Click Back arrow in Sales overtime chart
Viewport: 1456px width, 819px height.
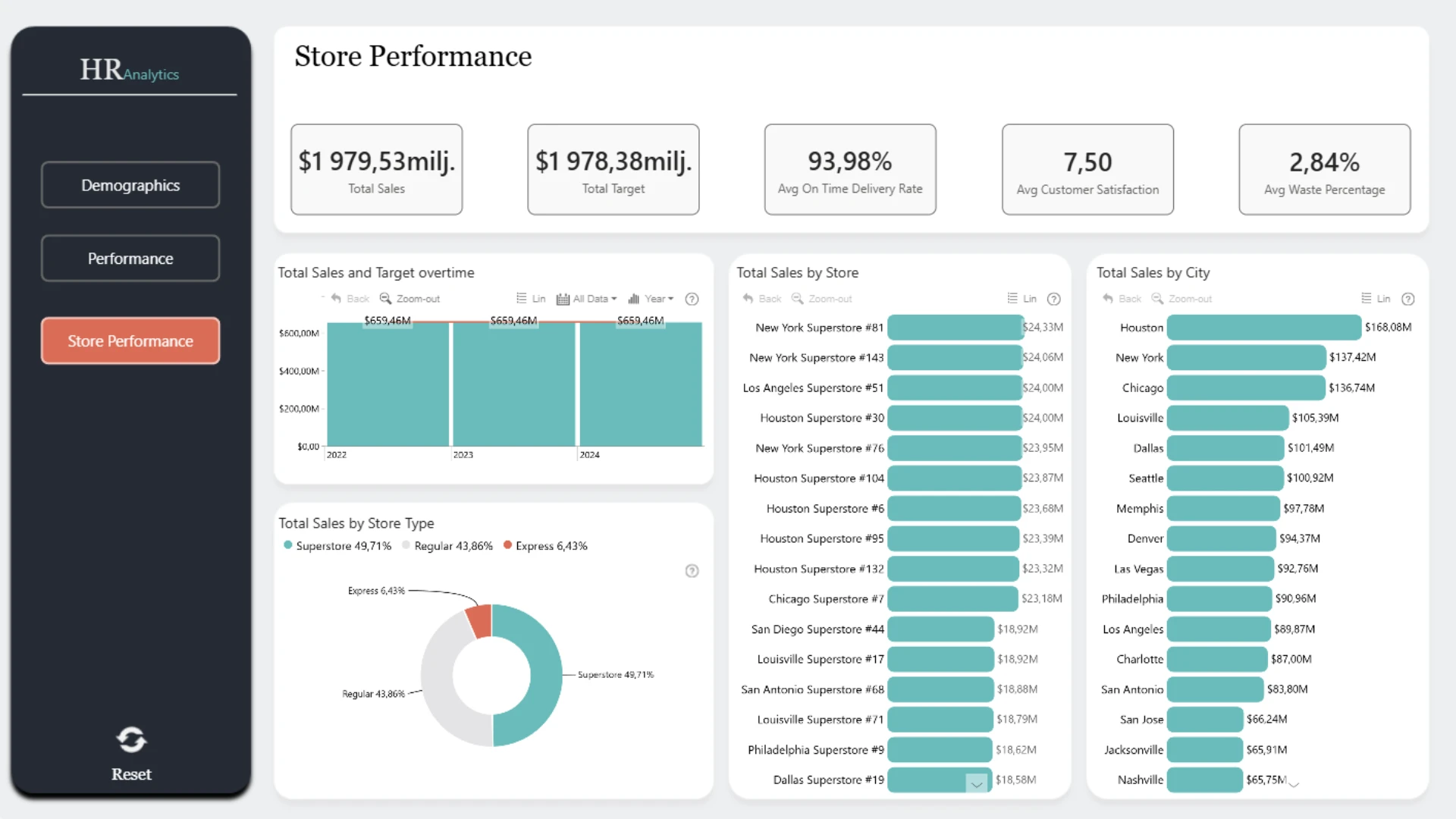tap(336, 299)
